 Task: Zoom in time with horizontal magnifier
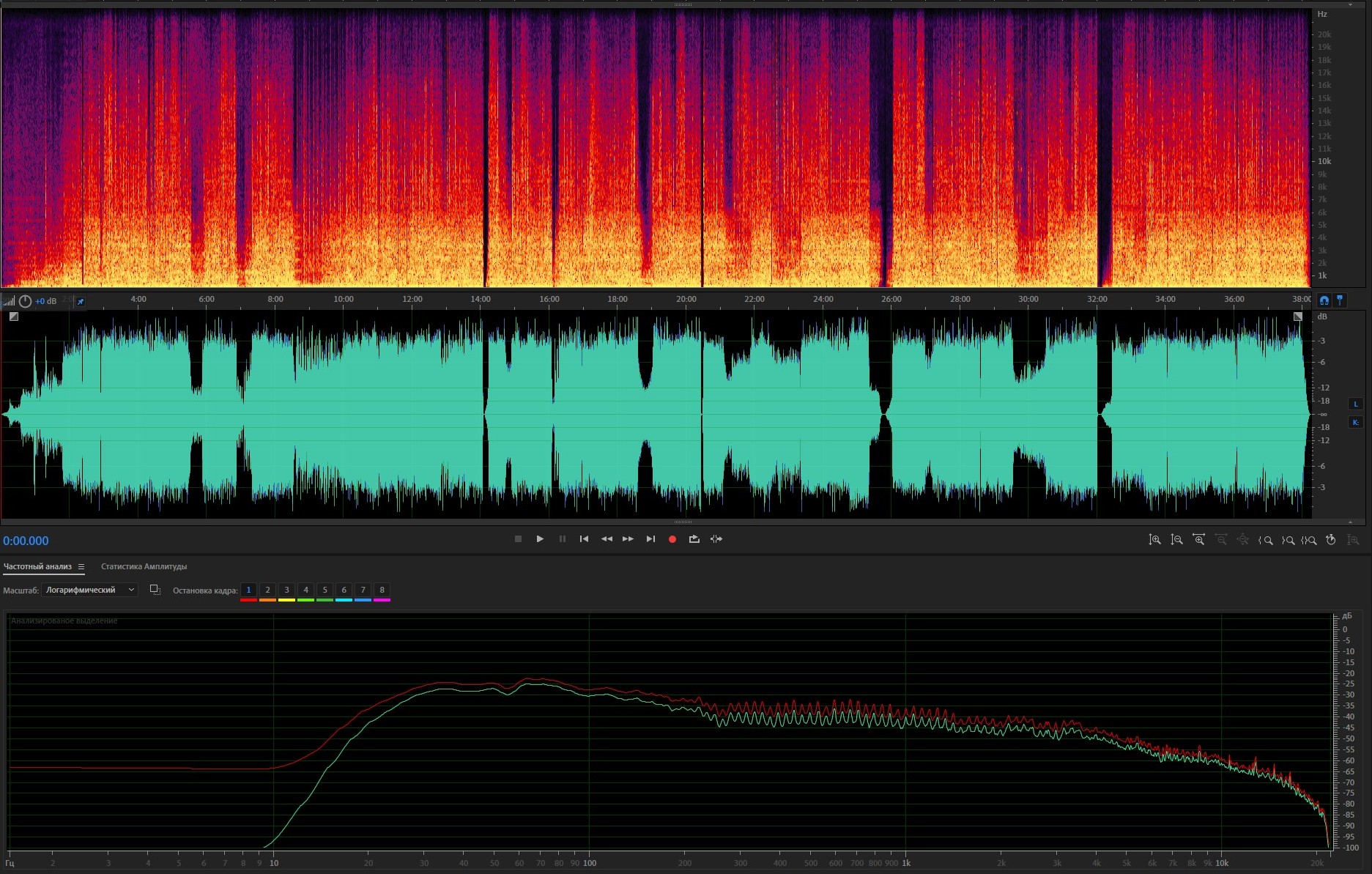1198,540
